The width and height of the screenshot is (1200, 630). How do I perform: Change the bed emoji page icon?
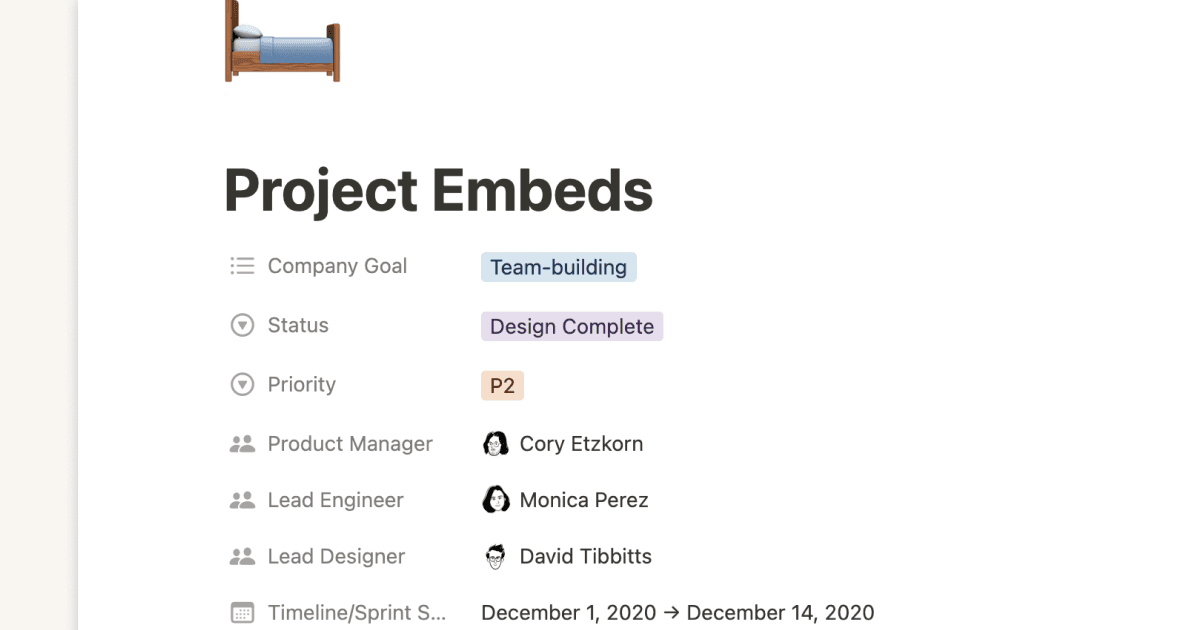point(282,42)
